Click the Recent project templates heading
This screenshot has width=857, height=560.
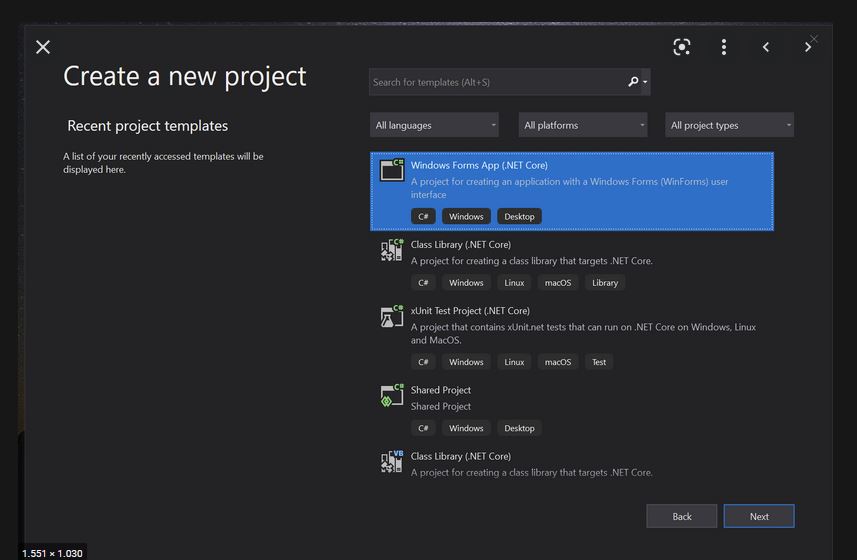pos(148,126)
